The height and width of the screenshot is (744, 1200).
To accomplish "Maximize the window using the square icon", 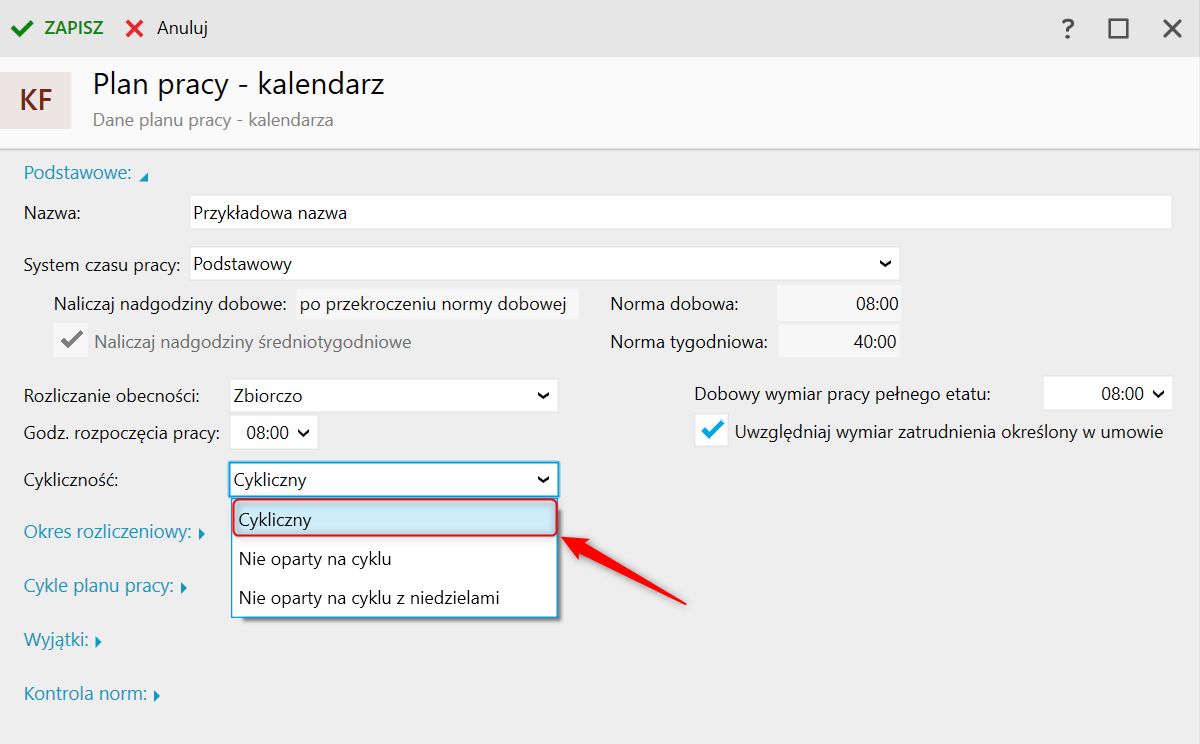I will tap(1118, 29).
